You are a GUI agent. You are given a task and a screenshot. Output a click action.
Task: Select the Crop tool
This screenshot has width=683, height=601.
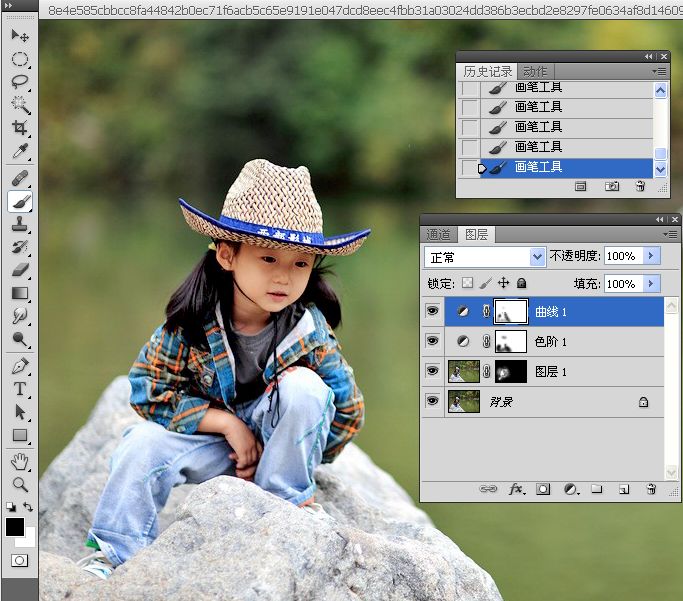point(20,127)
